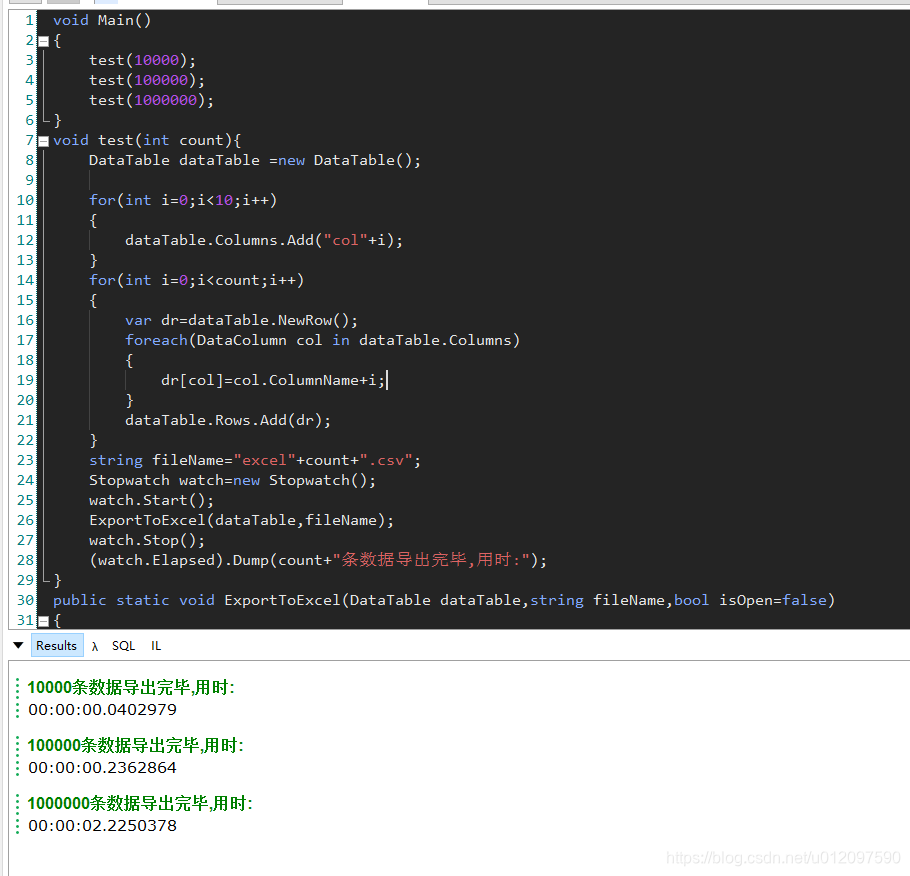910x876 pixels.
Task: Click the dataTable.Columns.Add line
Action: pos(263,240)
